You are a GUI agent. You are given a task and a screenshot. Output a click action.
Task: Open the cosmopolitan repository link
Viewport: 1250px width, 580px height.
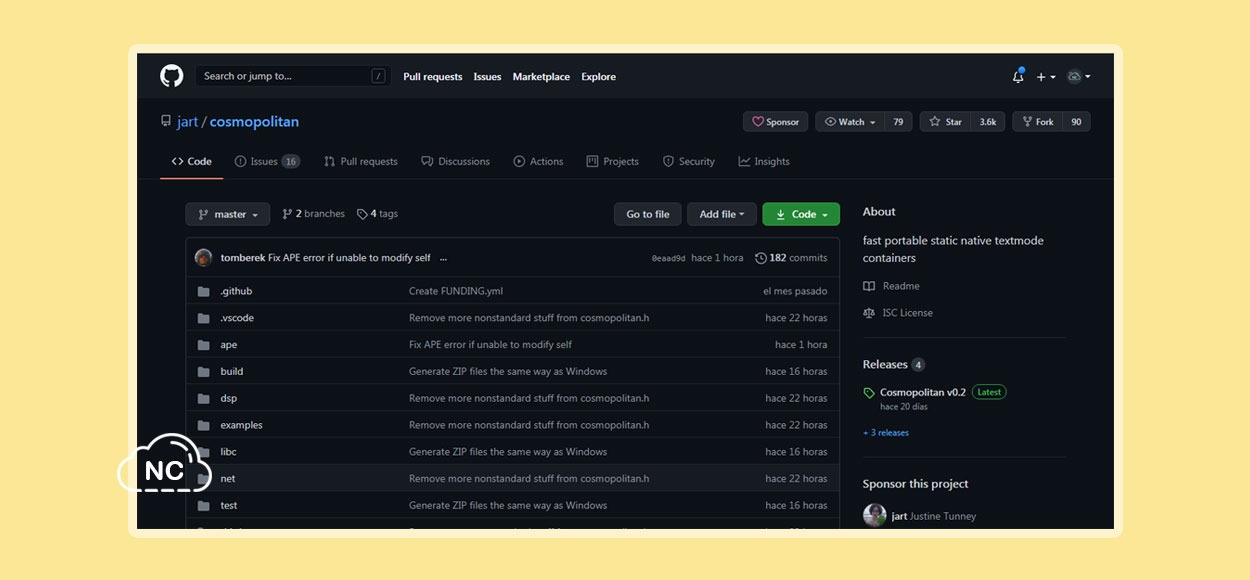(x=254, y=122)
